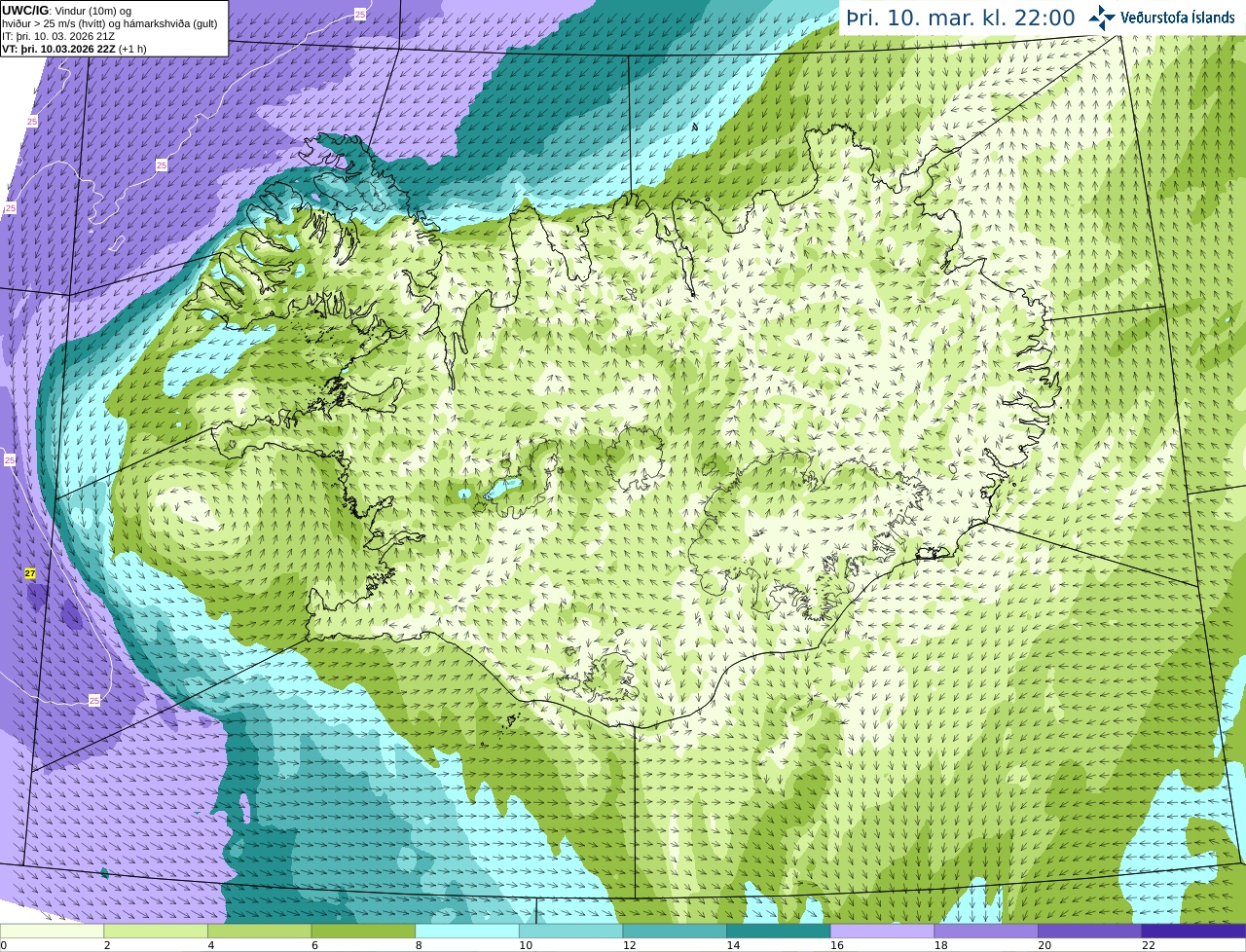Click the scale label '8'

419,945
